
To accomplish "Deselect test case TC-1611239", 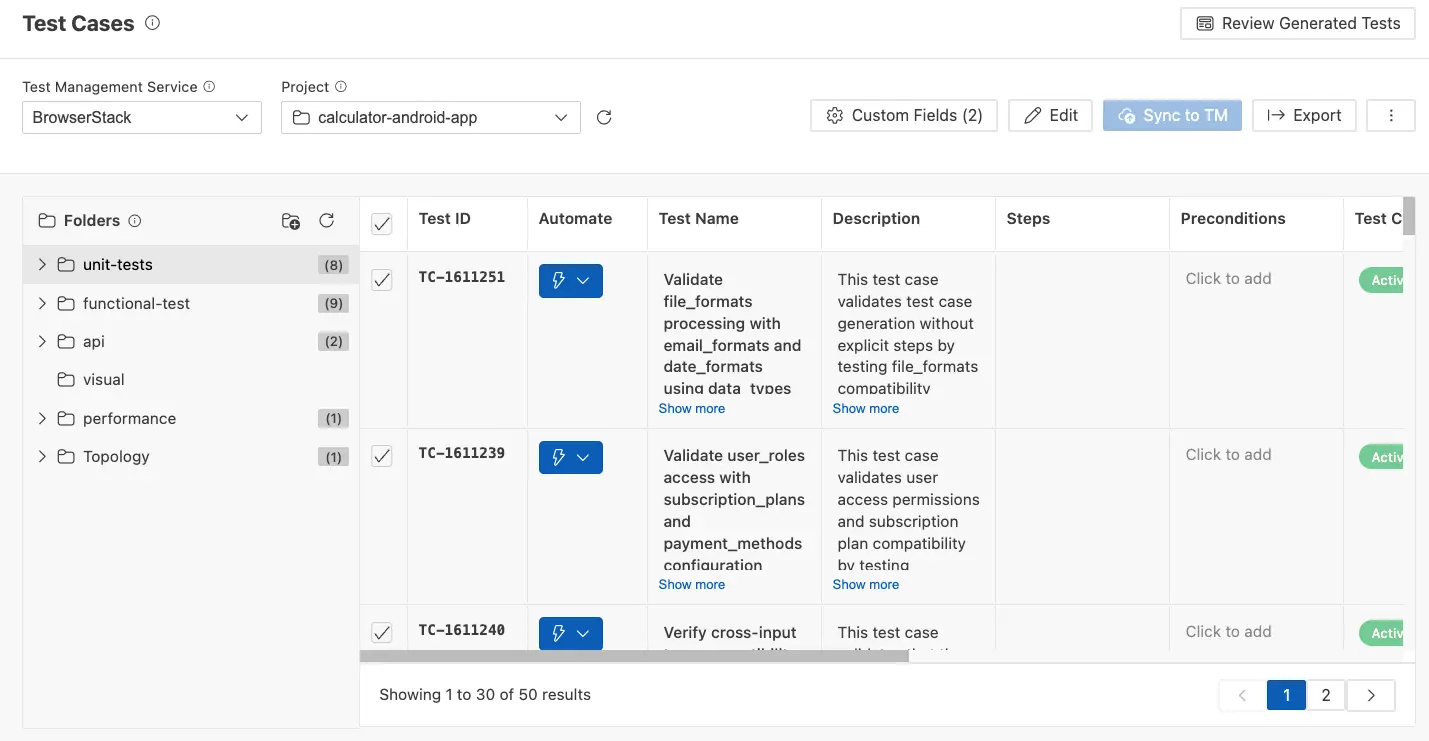I will click(381, 456).
